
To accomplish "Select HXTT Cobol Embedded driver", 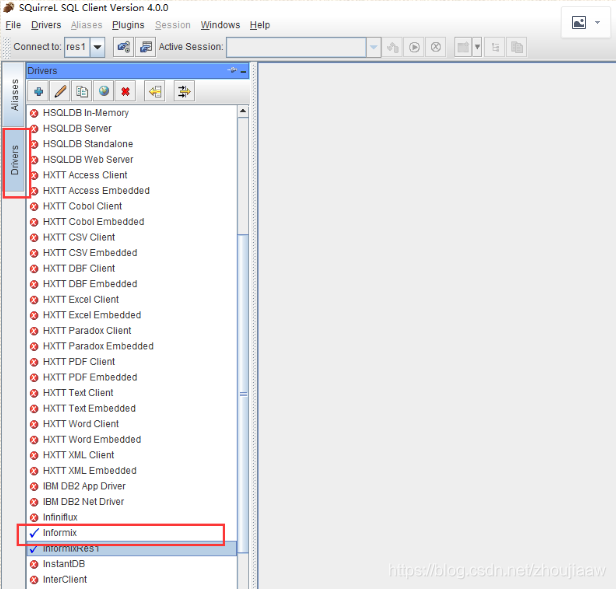I will 132,222.
